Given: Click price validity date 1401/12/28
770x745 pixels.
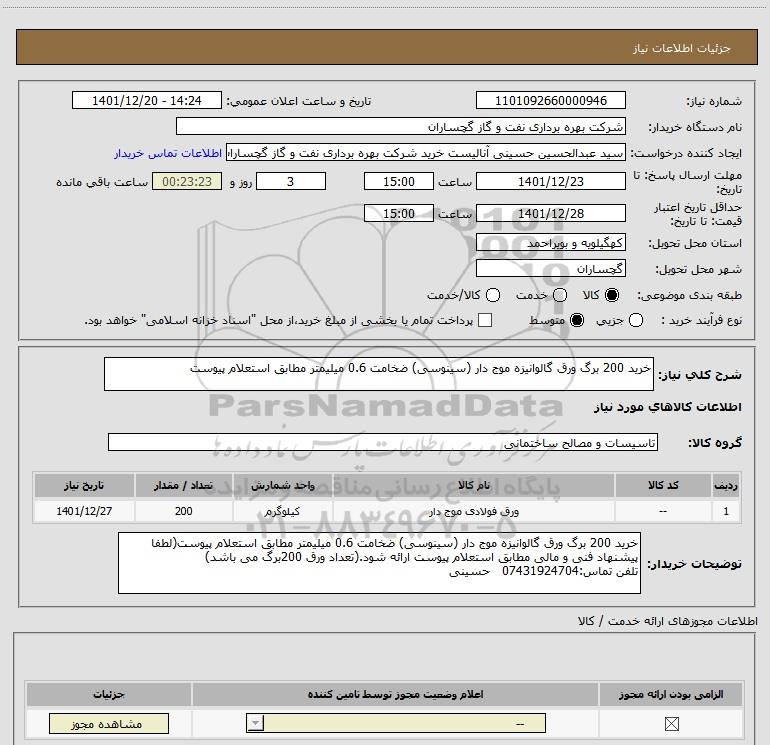Looking at the screenshot, I should click(x=550, y=214).
